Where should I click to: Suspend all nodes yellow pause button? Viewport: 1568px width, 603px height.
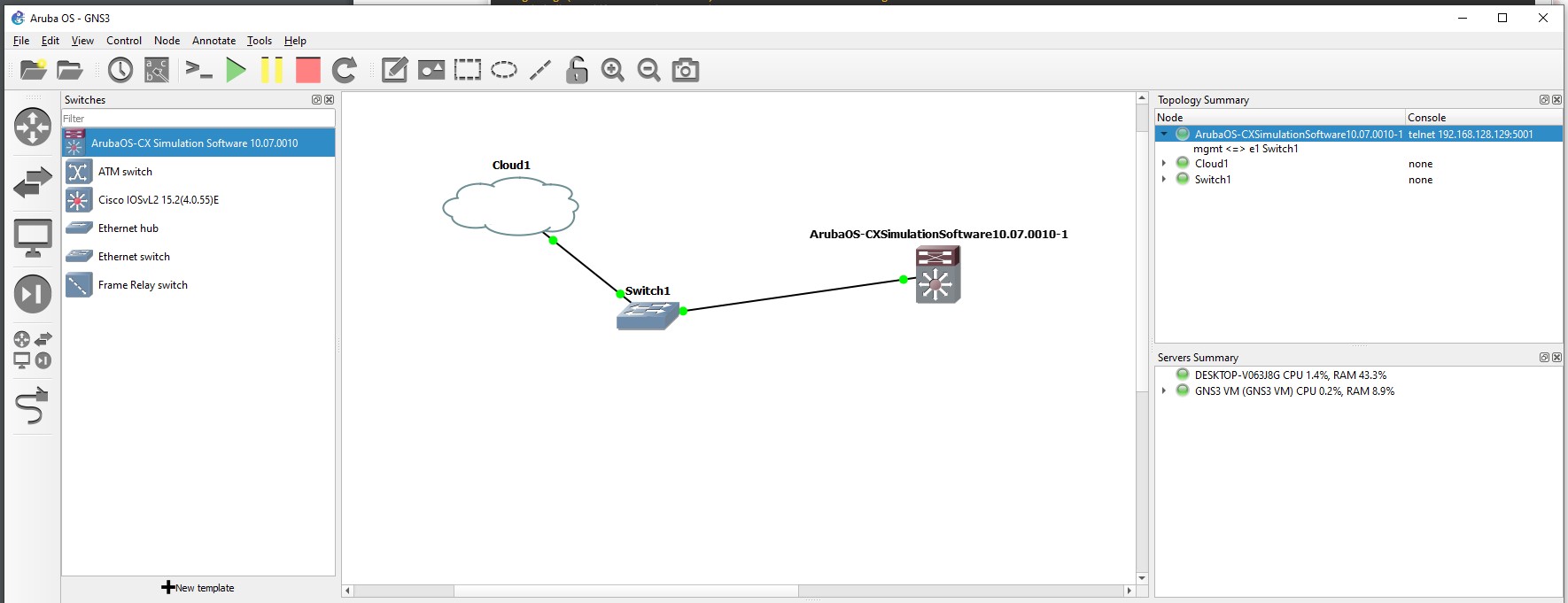click(272, 70)
